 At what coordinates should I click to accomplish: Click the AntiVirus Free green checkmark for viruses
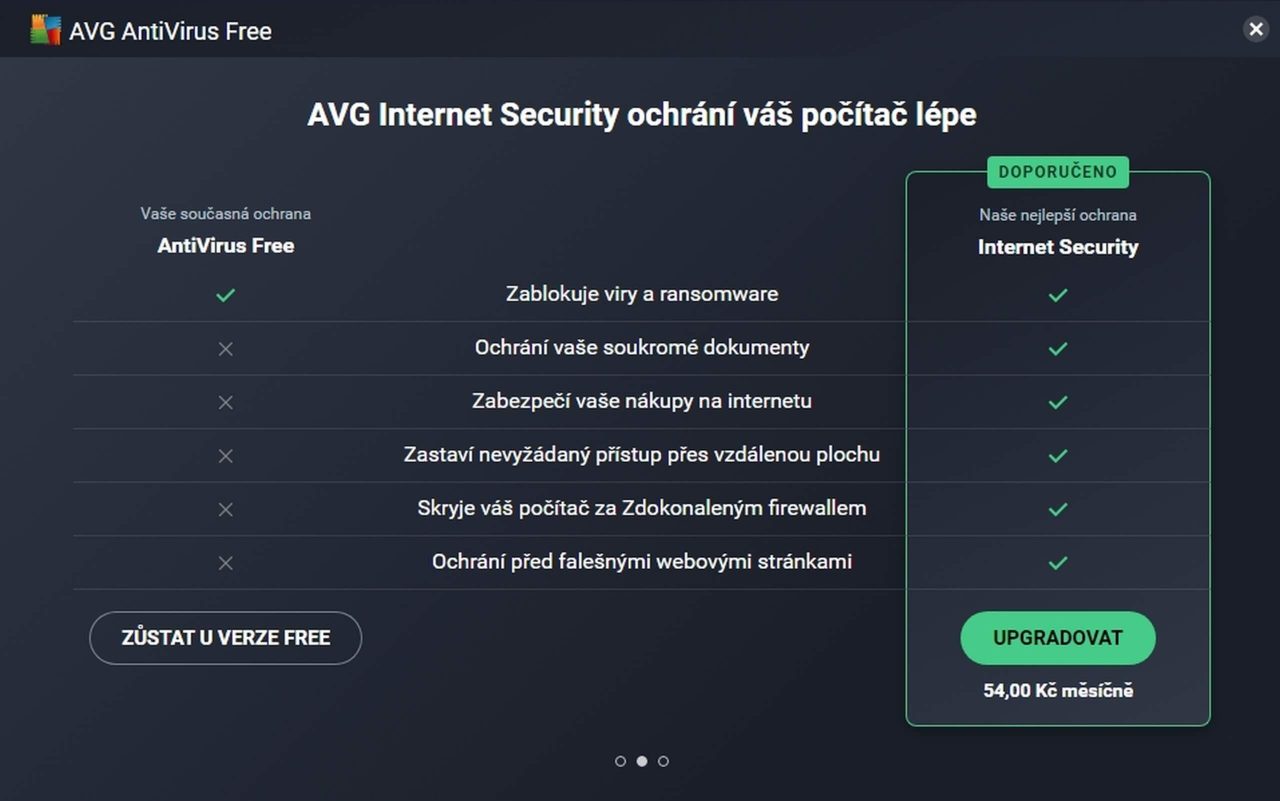click(x=226, y=295)
